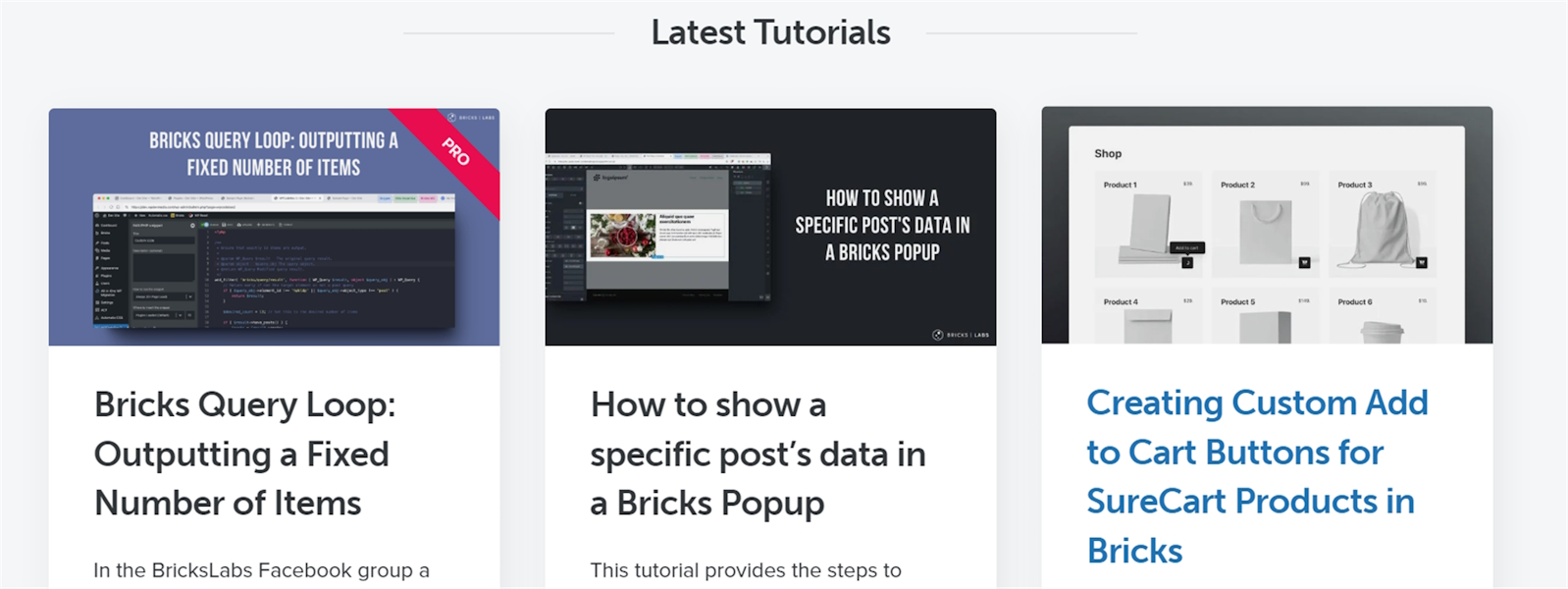Viewport: 1568px width, 589px height.
Task: Click the BricksLabs Facebook group excerpt text
Action: coord(261,570)
